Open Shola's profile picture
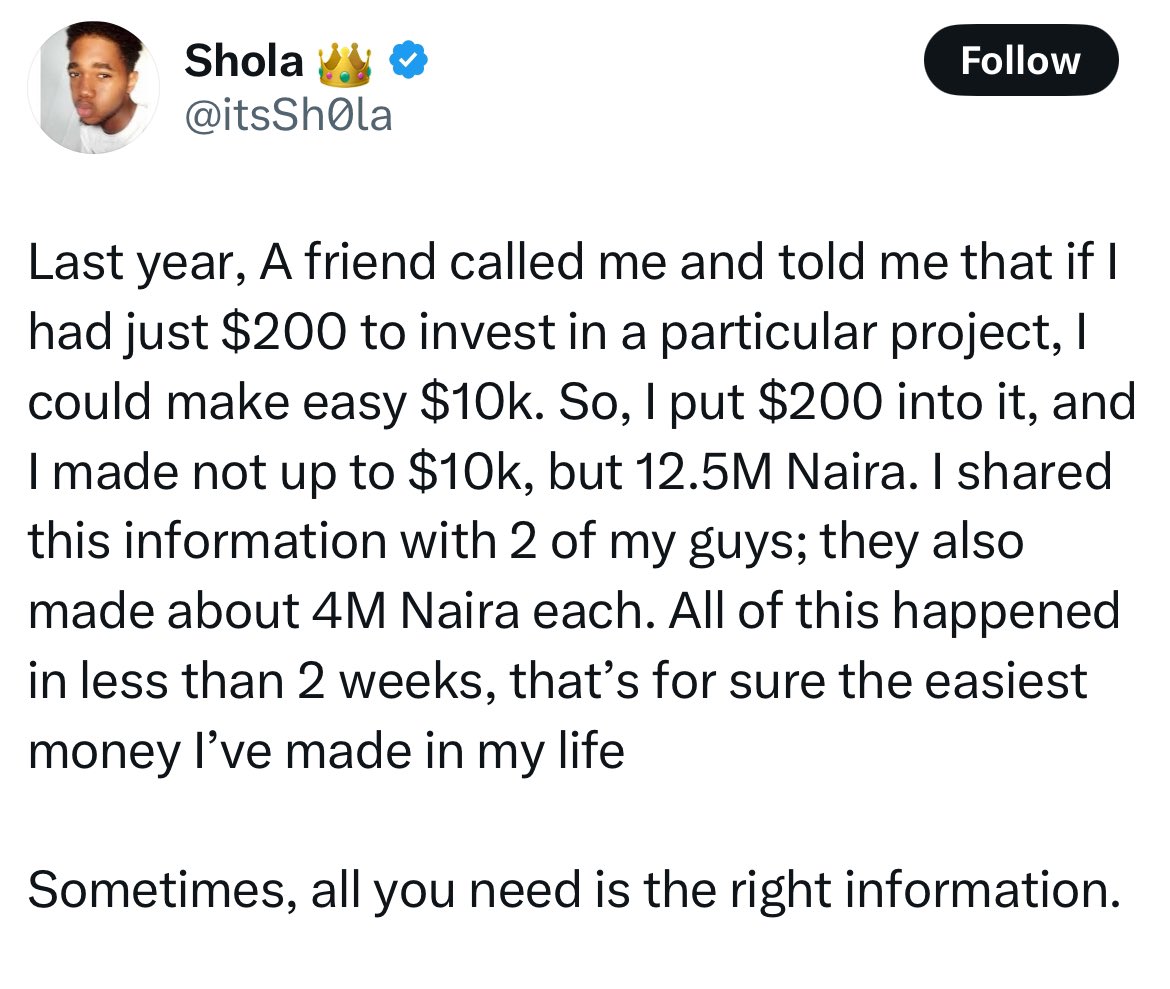The image size is (1170, 989). click(93, 87)
